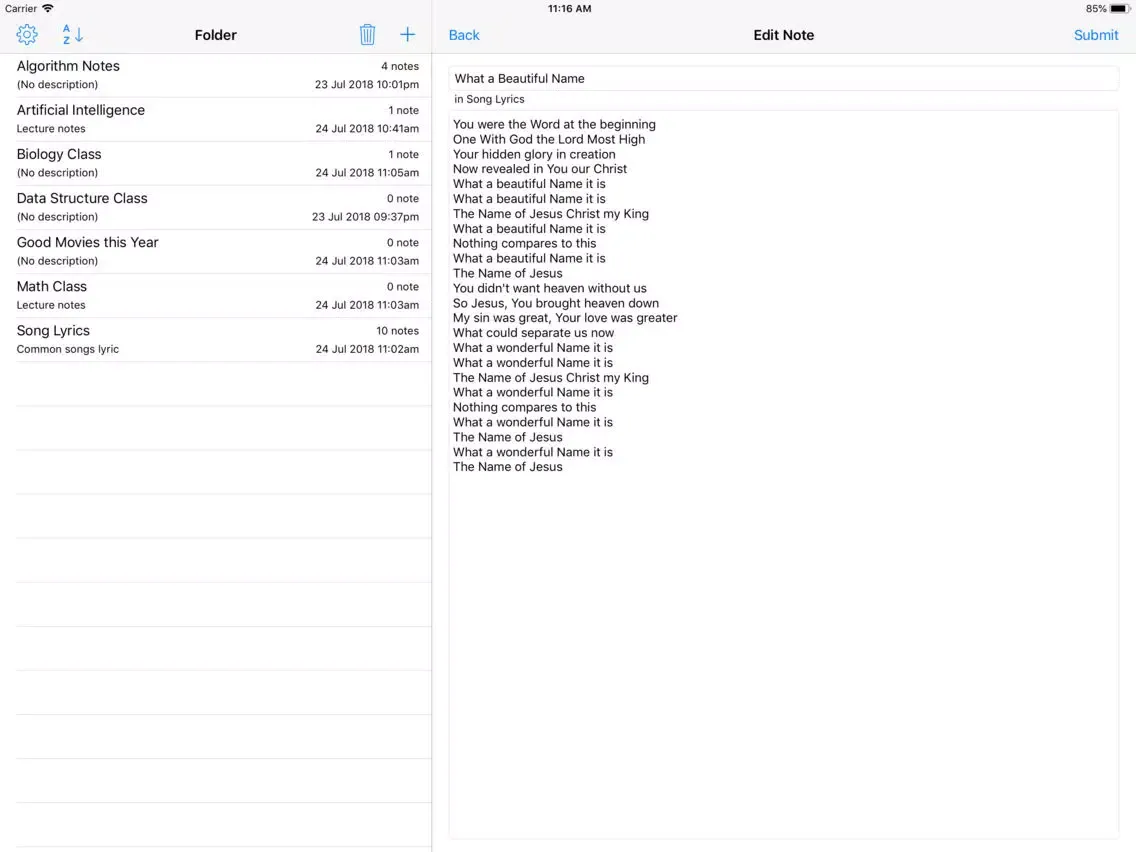Click 'My sin was great, Your love was greater'
The image size is (1136, 852).
(x=565, y=318)
